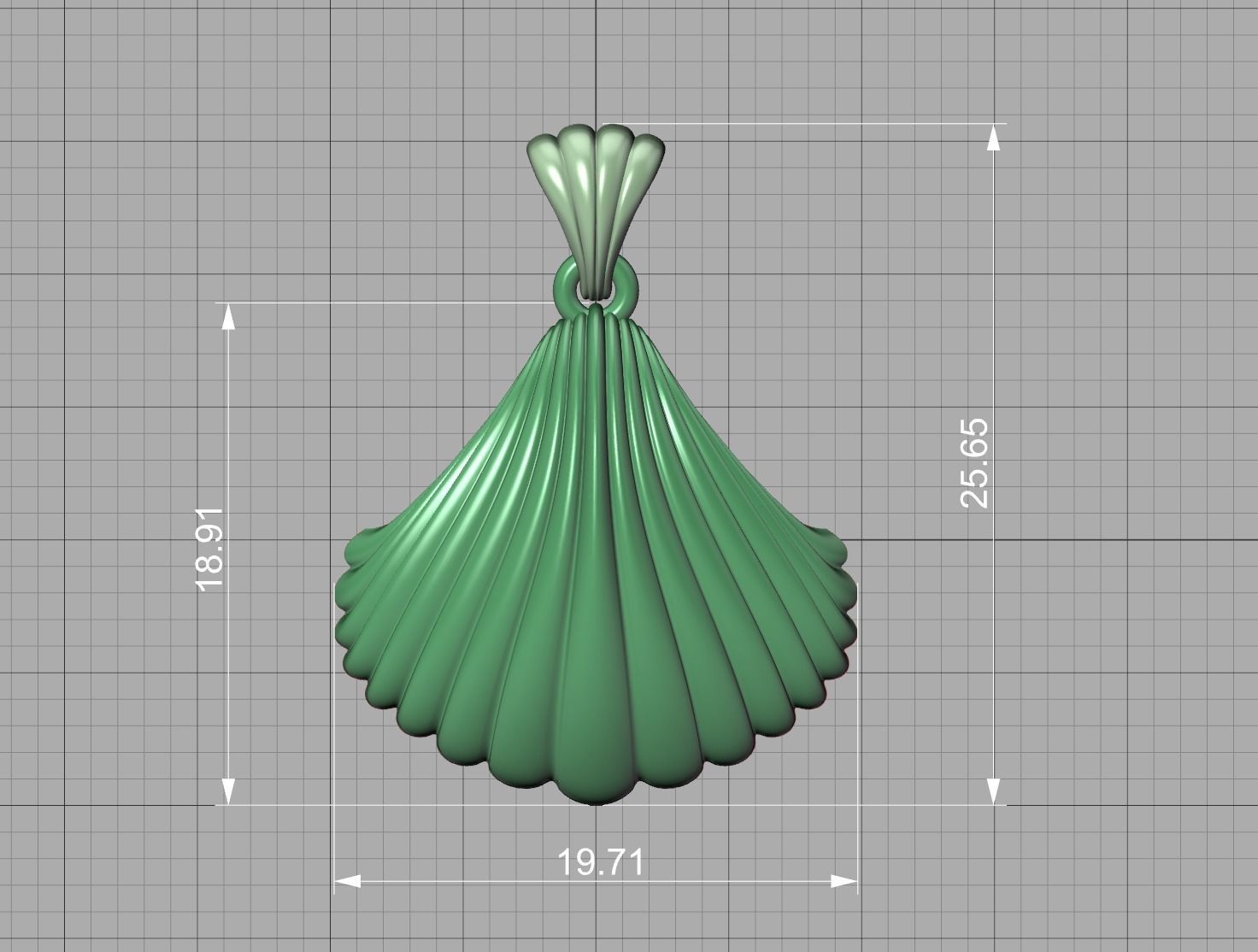Click the vertical 25.65 dimension line
This screenshot has height=952, width=1258.
point(991,598)
